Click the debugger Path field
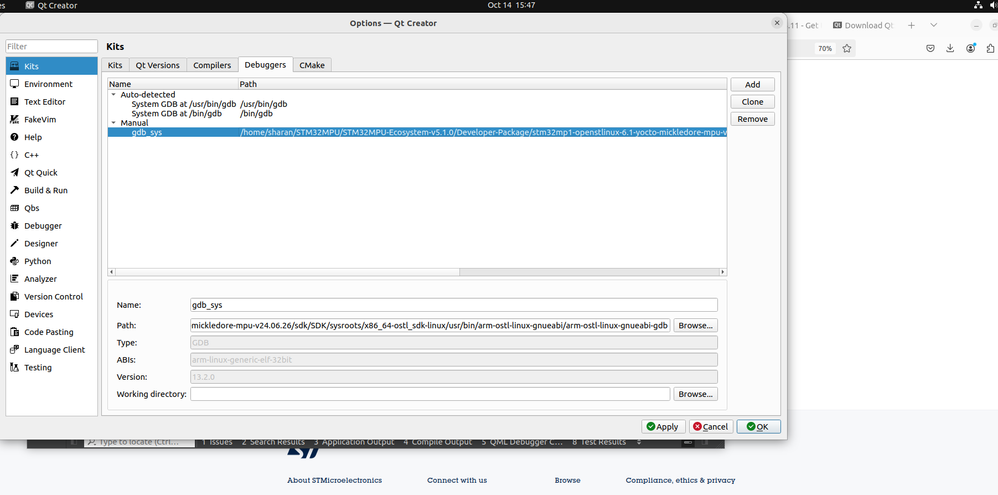 430,325
